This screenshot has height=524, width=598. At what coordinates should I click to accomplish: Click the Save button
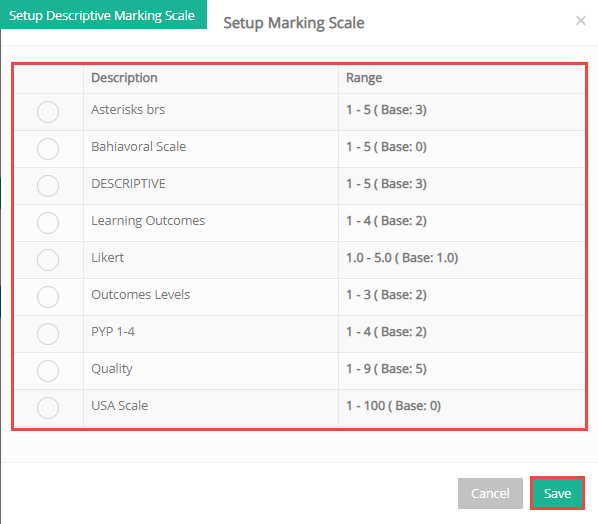557,493
